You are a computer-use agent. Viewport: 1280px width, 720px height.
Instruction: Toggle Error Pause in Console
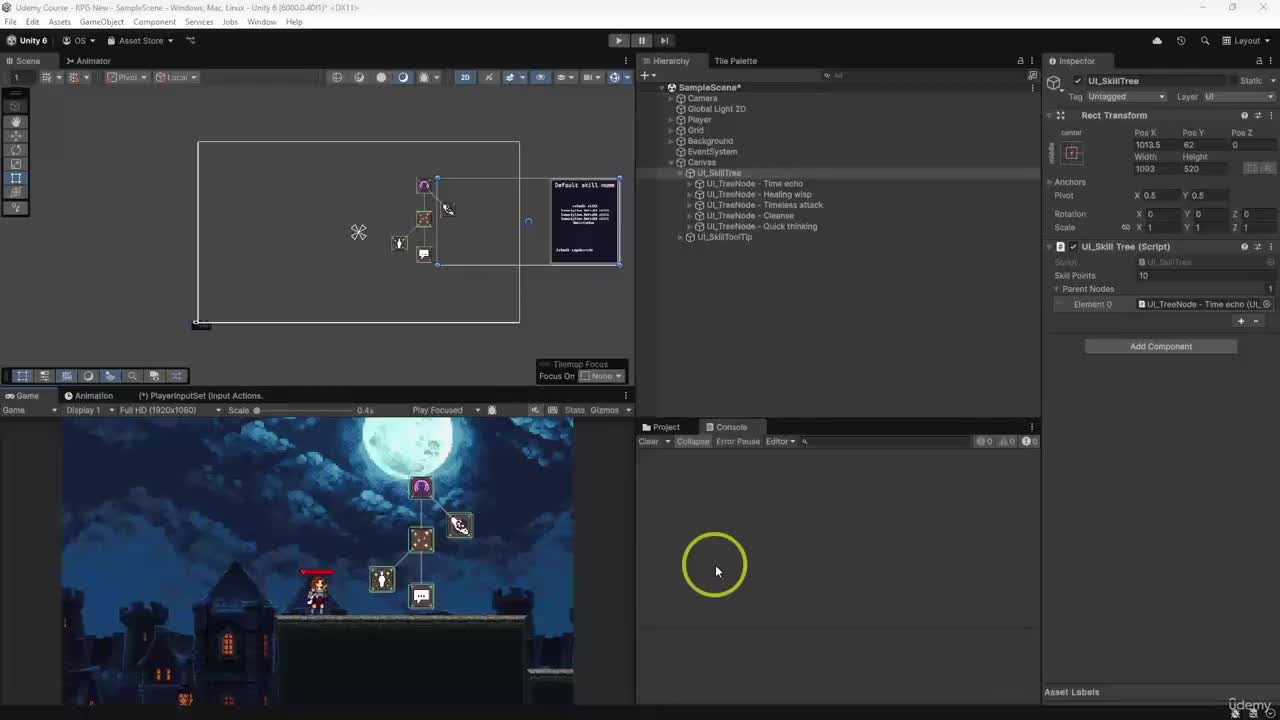coord(738,442)
